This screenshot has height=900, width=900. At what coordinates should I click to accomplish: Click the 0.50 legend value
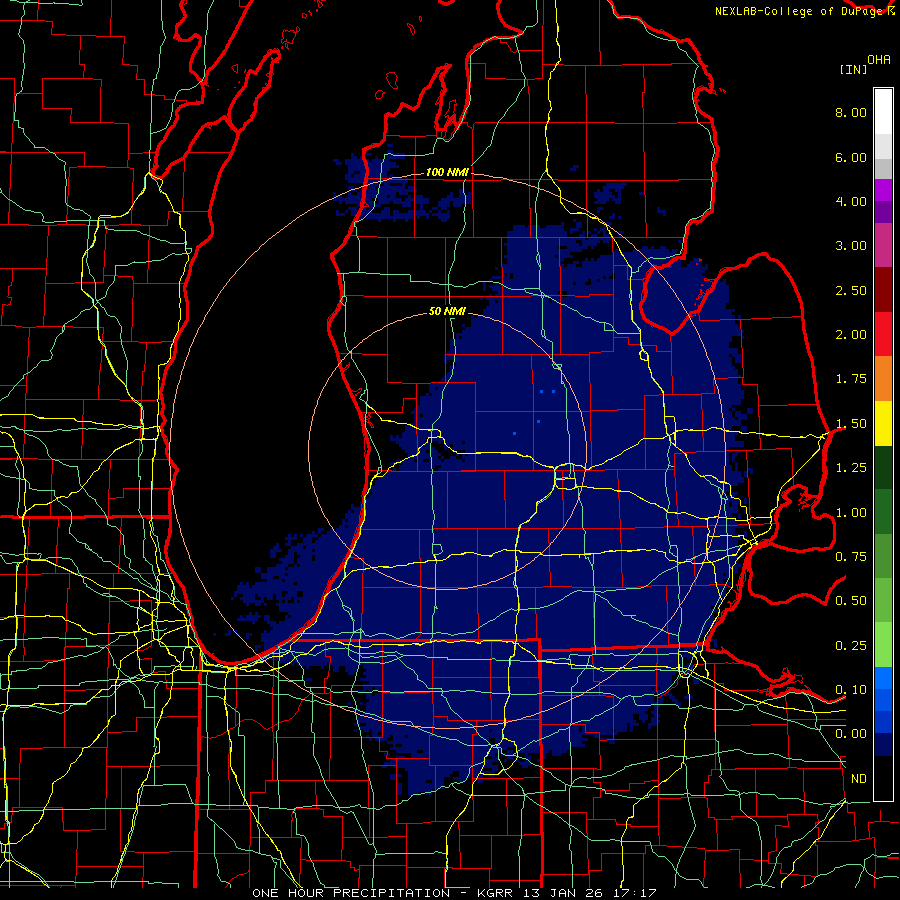(x=851, y=601)
